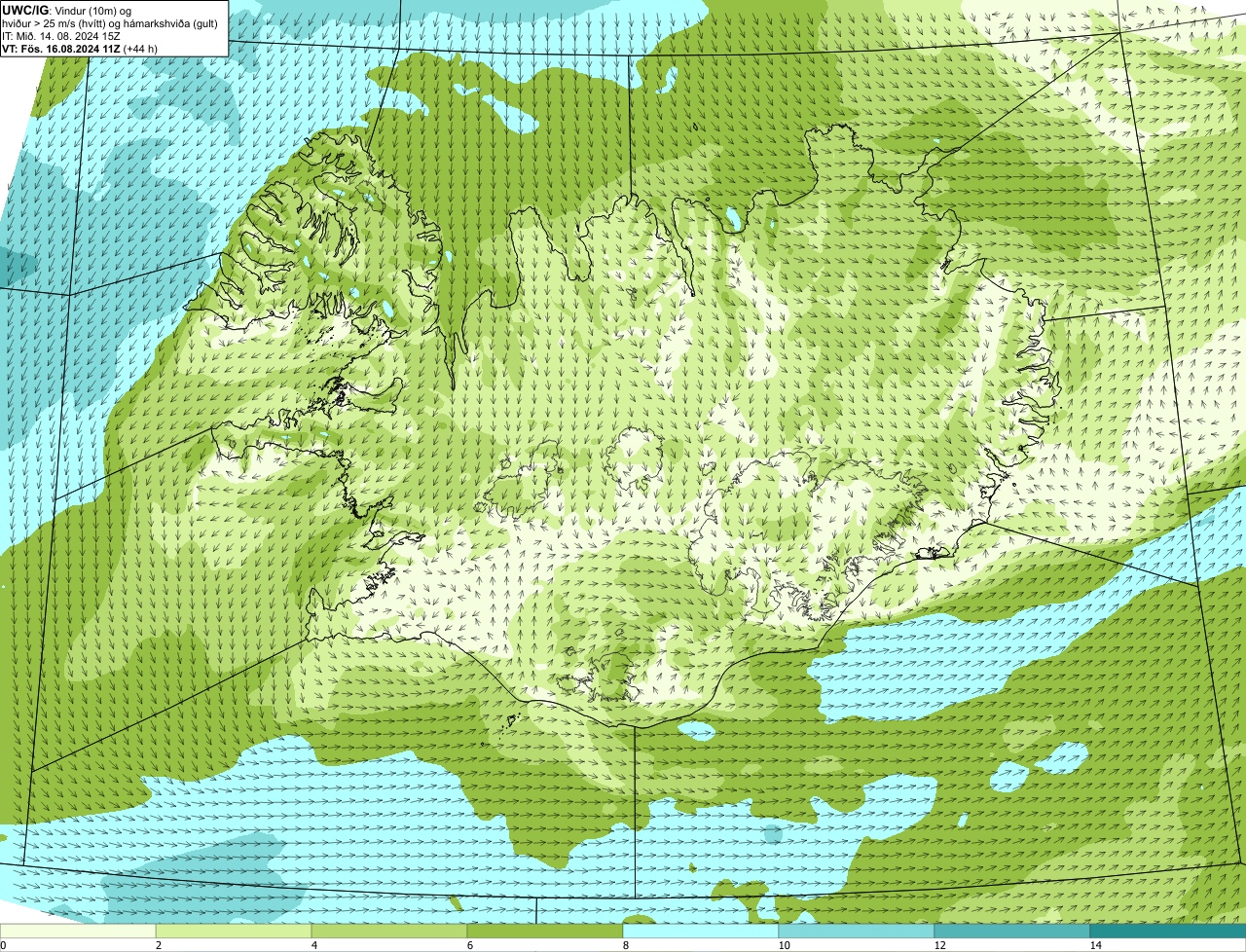Image resolution: width=1246 pixels, height=952 pixels.
Task: Click the "IT: Mið. 14. 08. 2024 15Z" line
Action: (x=61, y=35)
